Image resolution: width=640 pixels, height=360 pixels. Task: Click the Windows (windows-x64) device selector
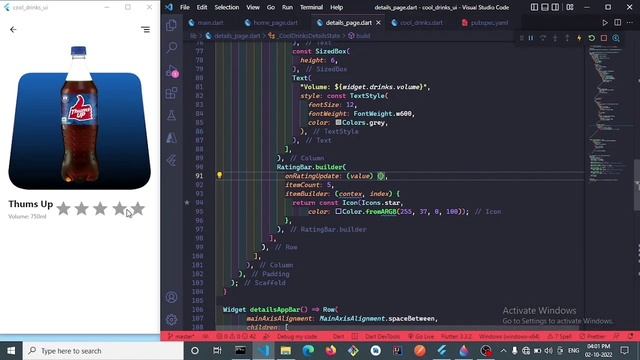click(509, 336)
